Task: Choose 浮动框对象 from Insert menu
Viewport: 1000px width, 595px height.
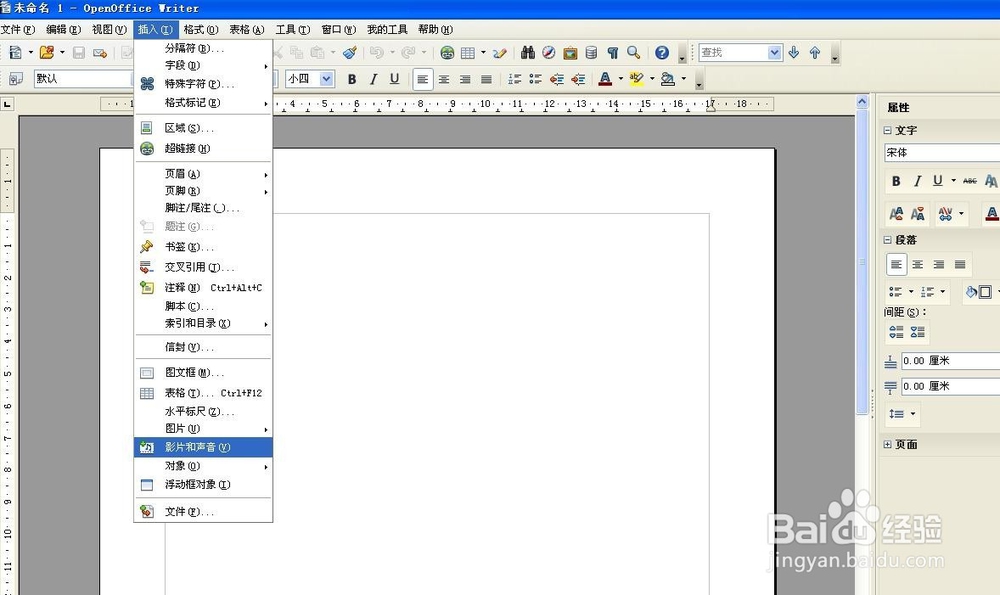Action: click(203, 485)
